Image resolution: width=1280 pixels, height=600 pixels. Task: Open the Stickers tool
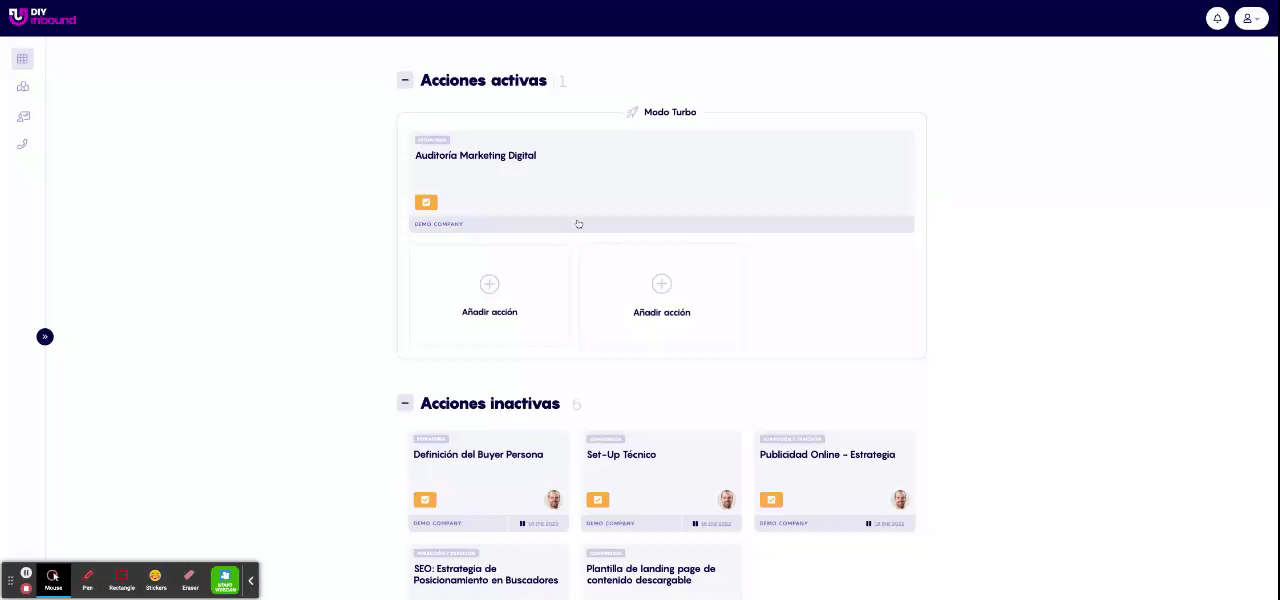pos(156,580)
